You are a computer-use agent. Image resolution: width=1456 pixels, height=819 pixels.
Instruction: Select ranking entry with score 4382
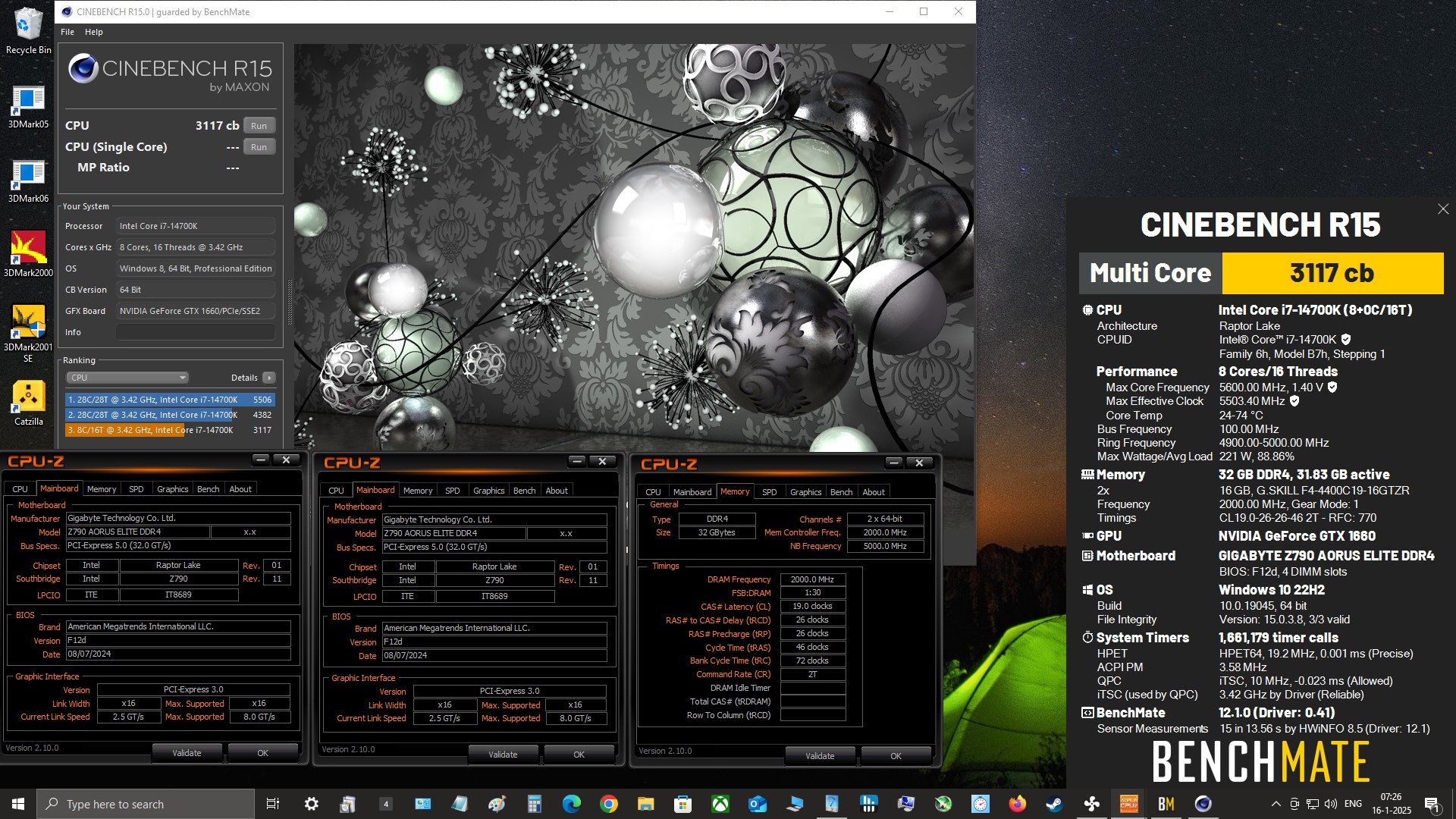170,415
